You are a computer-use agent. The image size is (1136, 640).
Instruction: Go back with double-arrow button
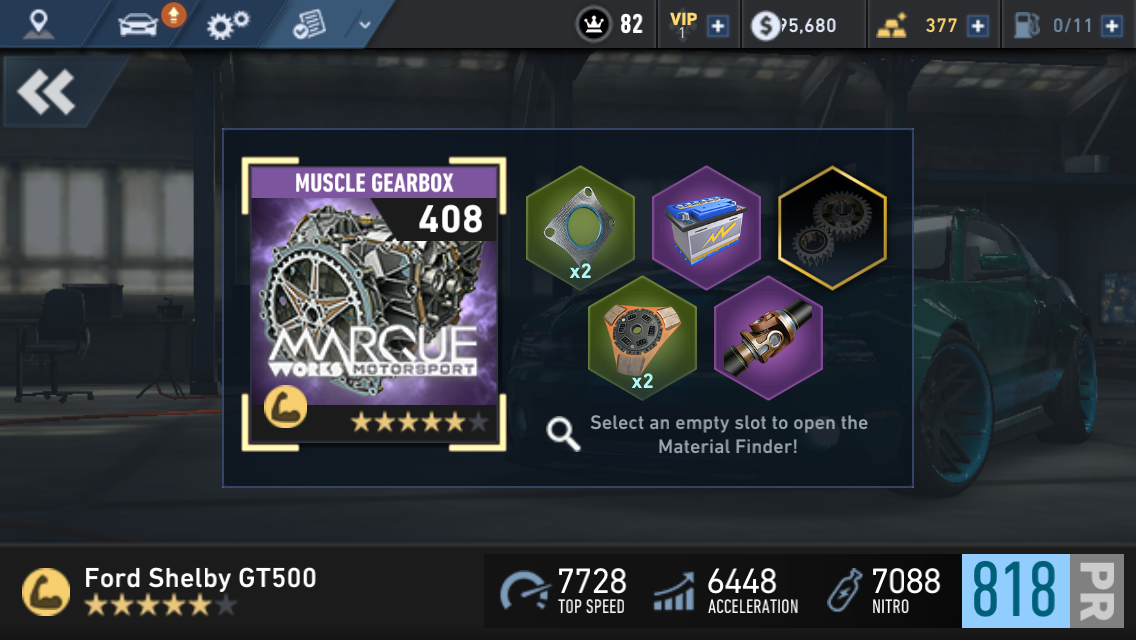click(46, 92)
